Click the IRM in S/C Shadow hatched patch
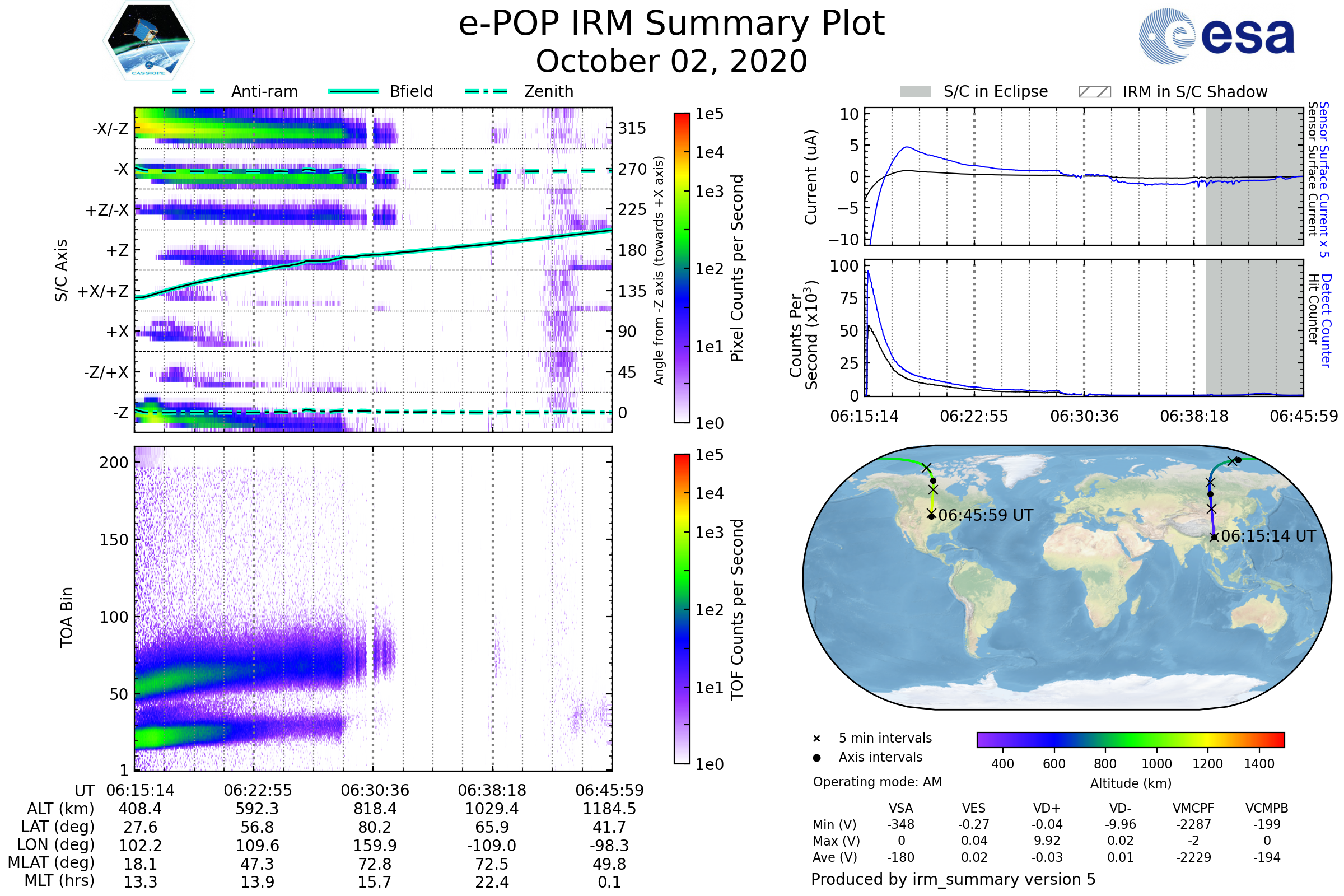 point(1094,92)
